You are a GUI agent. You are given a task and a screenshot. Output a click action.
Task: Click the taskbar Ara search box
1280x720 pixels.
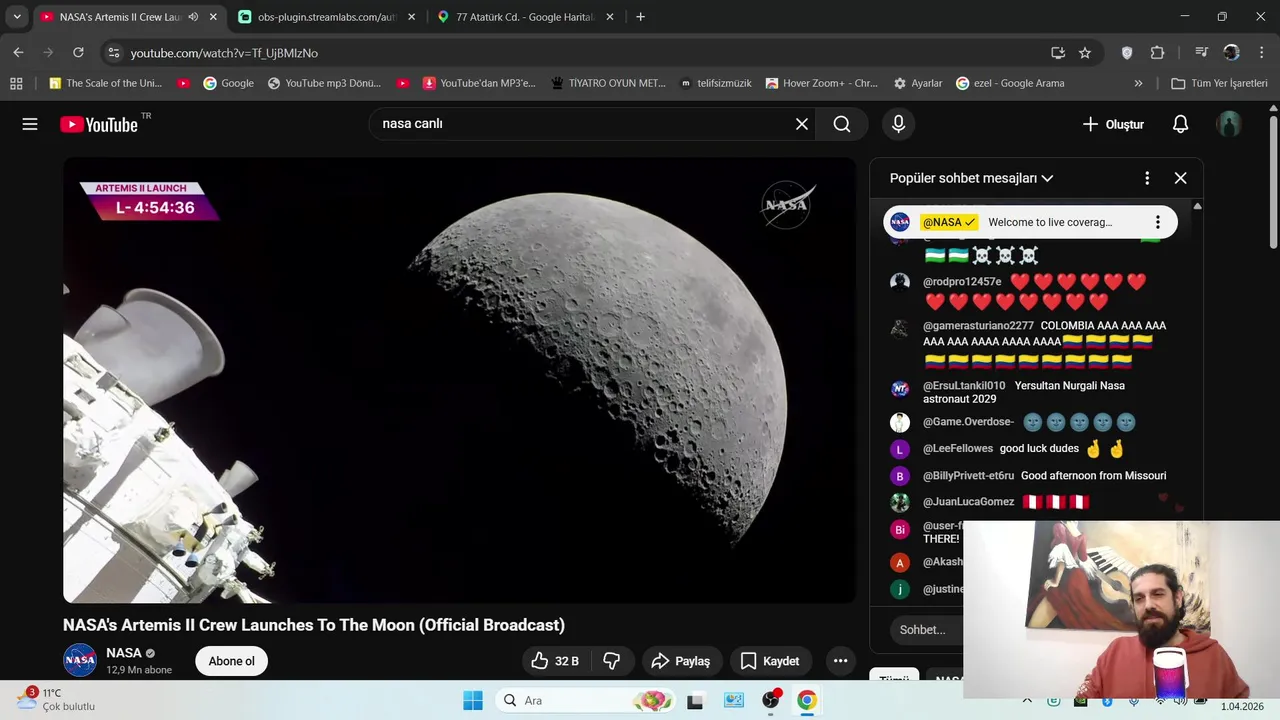pyautogui.click(x=585, y=700)
